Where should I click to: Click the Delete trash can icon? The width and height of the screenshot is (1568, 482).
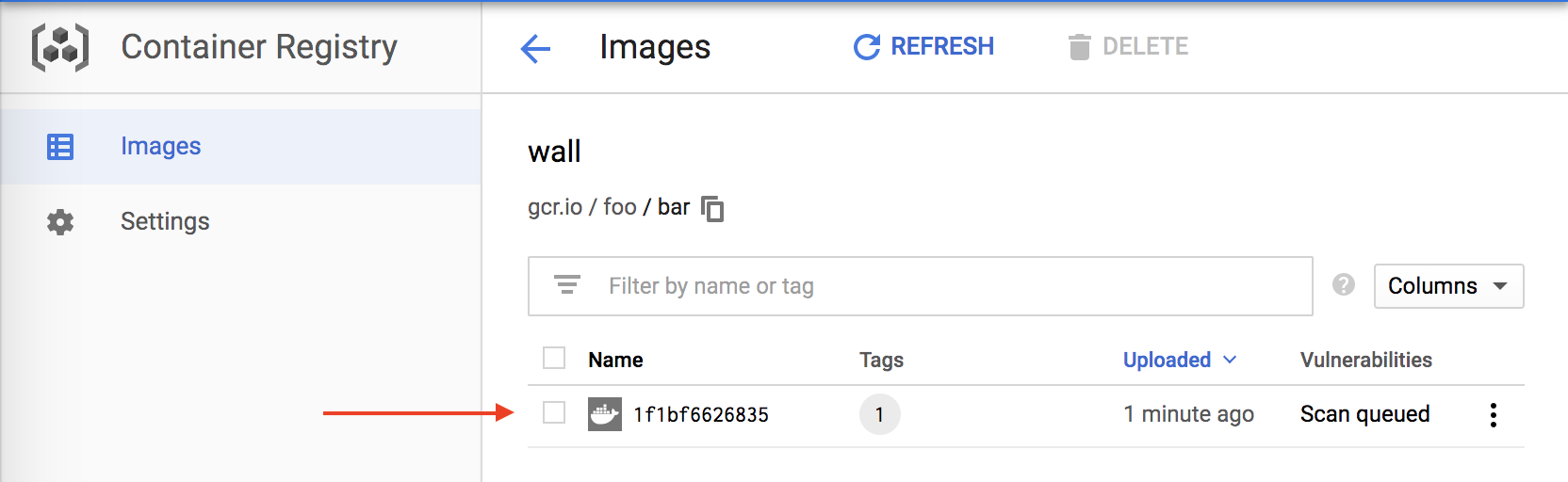click(x=1079, y=46)
